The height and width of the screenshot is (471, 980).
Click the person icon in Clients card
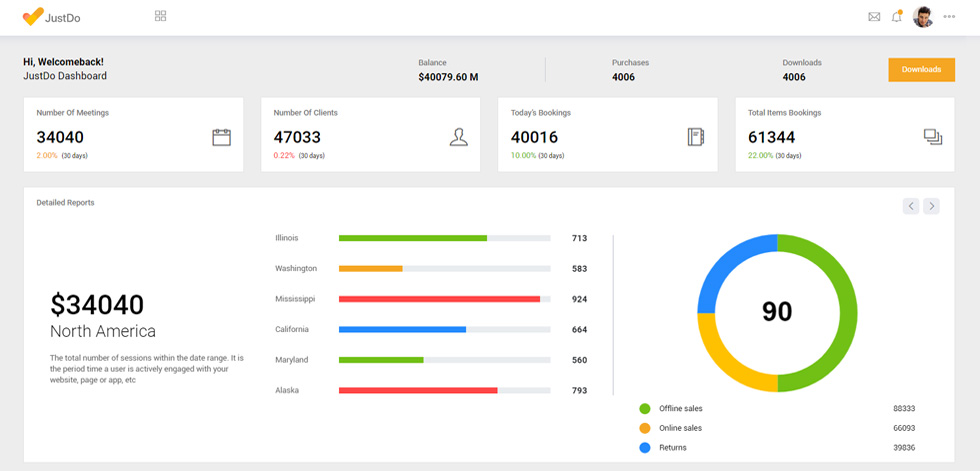coord(459,137)
